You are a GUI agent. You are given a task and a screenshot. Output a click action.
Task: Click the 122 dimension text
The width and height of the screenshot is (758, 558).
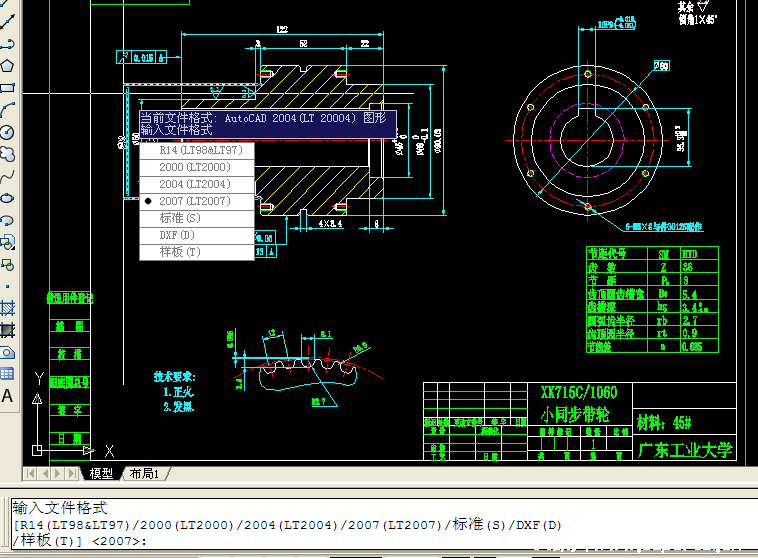[x=282, y=29]
